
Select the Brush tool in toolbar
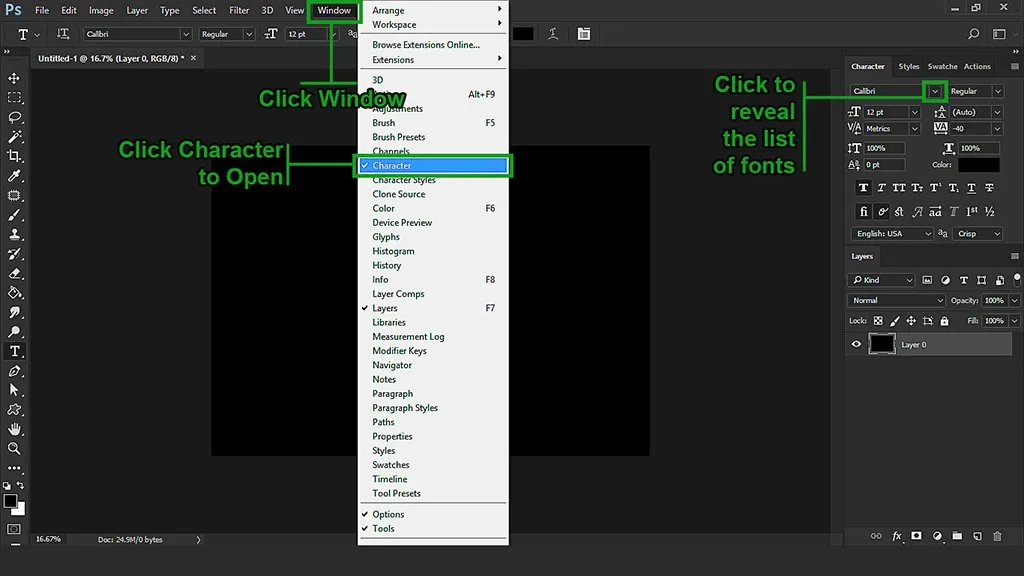click(14, 215)
